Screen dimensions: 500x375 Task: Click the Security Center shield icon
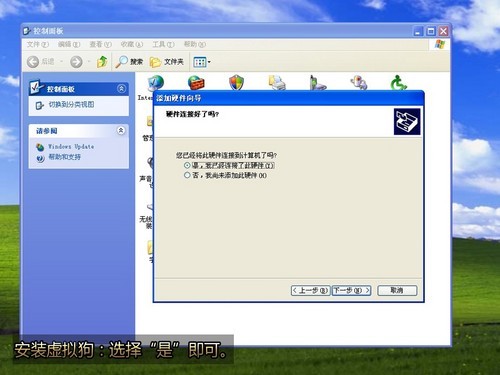point(236,83)
